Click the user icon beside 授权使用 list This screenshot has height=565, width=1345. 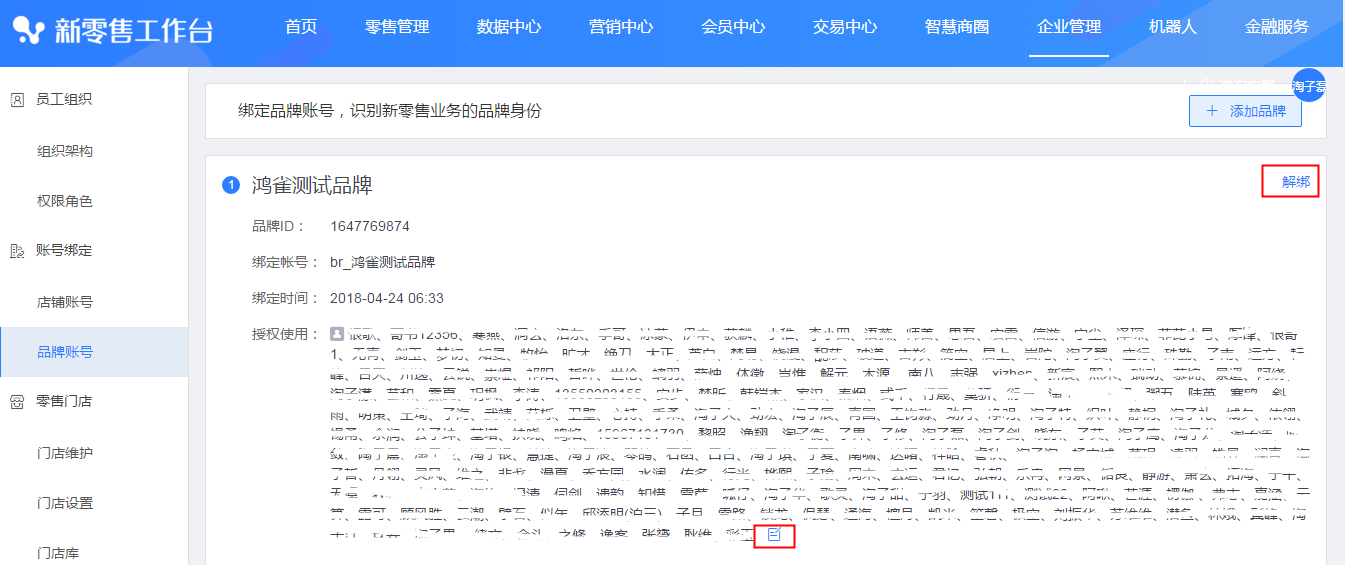point(337,333)
